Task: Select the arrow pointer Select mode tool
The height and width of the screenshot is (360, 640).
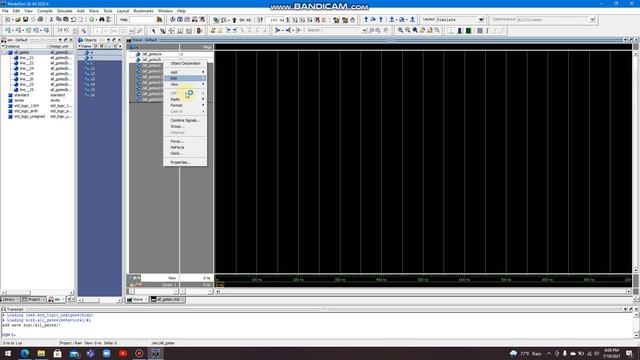Action: pos(154,31)
